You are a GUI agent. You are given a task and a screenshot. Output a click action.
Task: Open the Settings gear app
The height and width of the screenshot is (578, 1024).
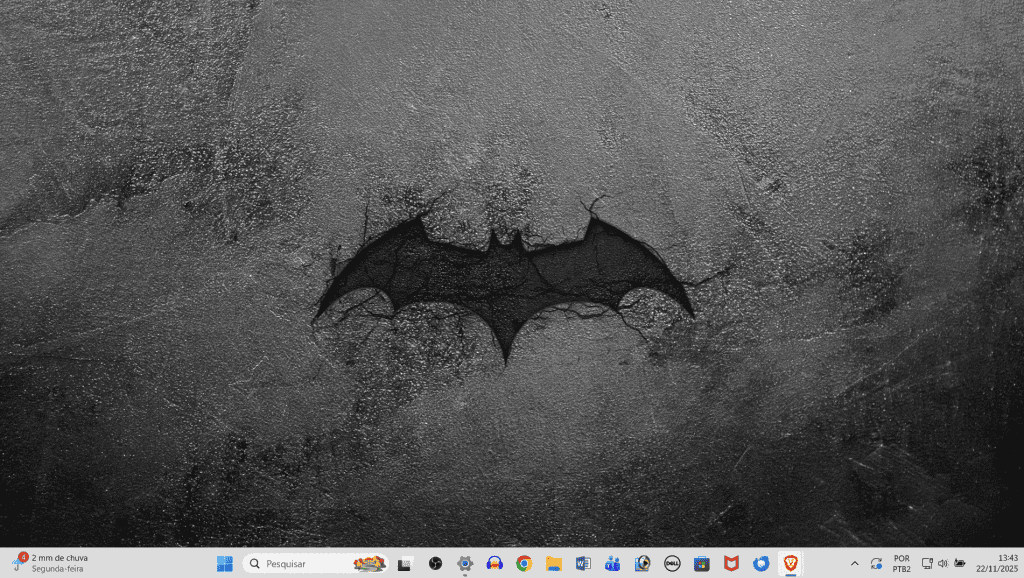465,563
